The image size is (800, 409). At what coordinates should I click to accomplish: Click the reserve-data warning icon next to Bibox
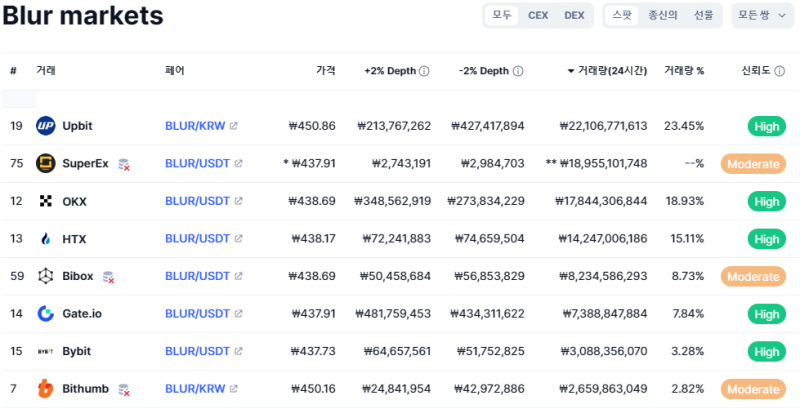tap(108, 277)
